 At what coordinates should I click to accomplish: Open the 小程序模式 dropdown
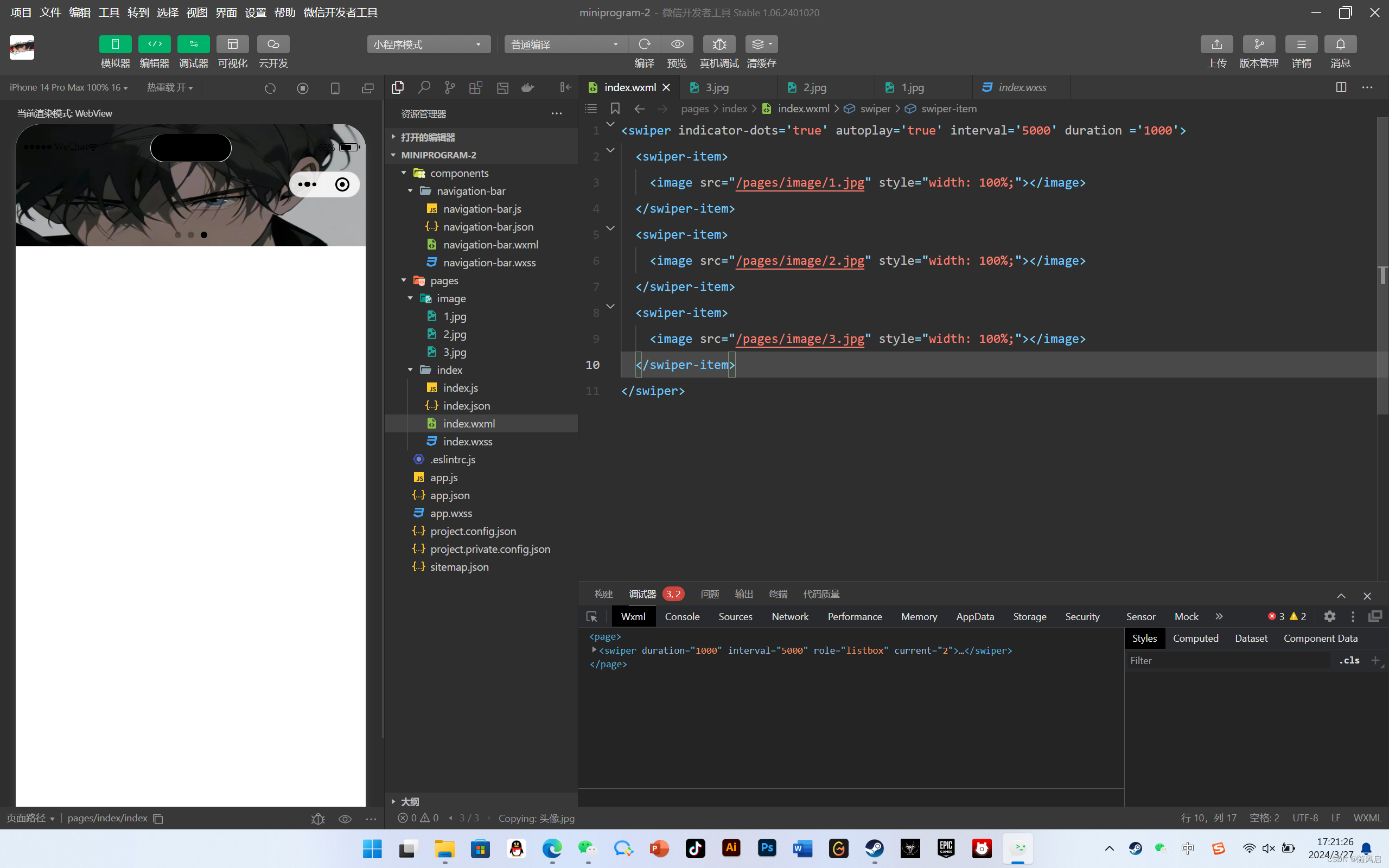[x=428, y=44]
